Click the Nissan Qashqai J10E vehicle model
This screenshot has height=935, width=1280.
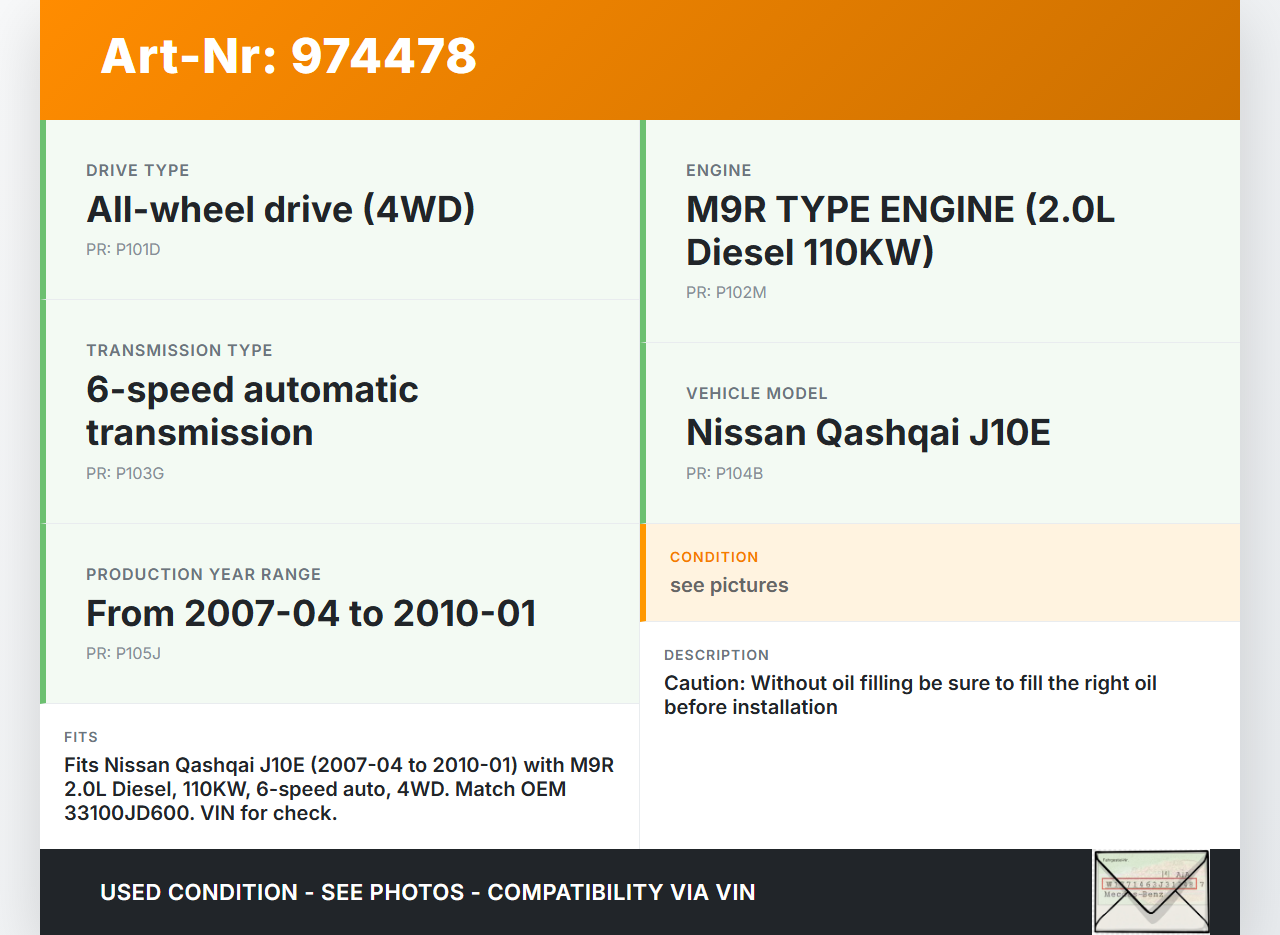click(x=868, y=432)
